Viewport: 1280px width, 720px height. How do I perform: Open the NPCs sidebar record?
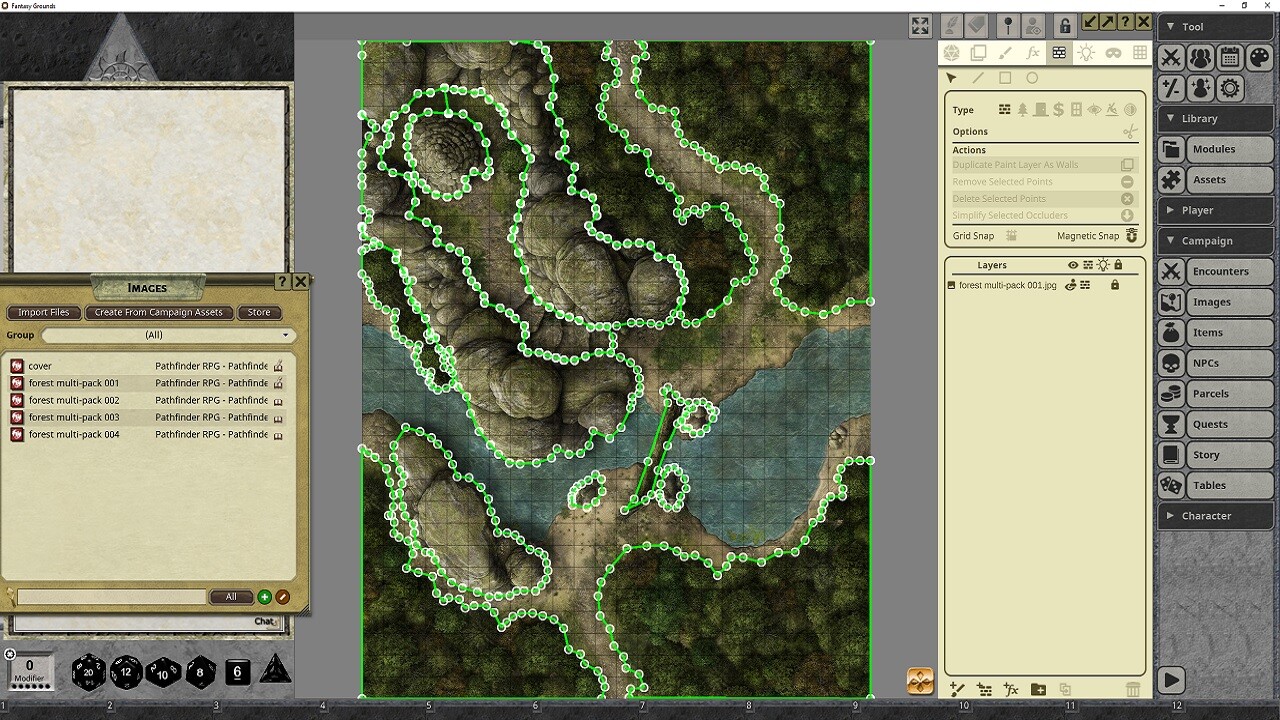(x=1215, y=363)
